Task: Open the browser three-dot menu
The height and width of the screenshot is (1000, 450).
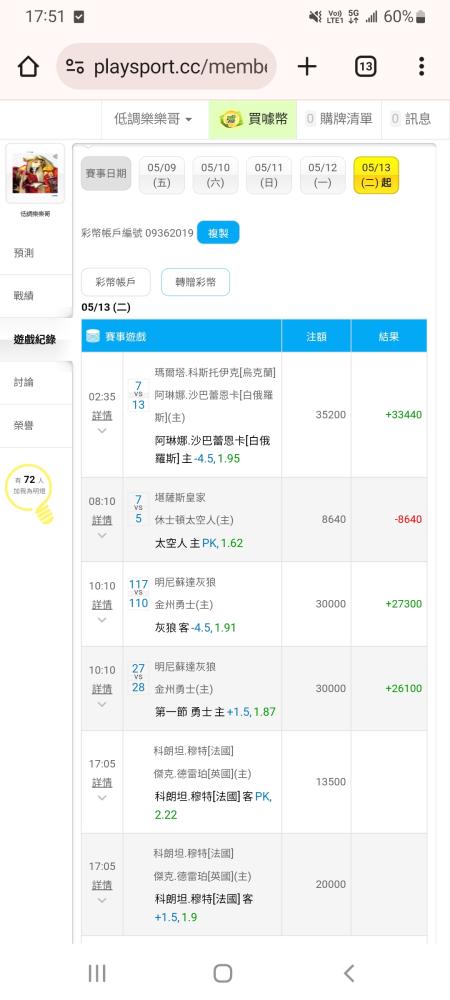Action: pos(421,66)
